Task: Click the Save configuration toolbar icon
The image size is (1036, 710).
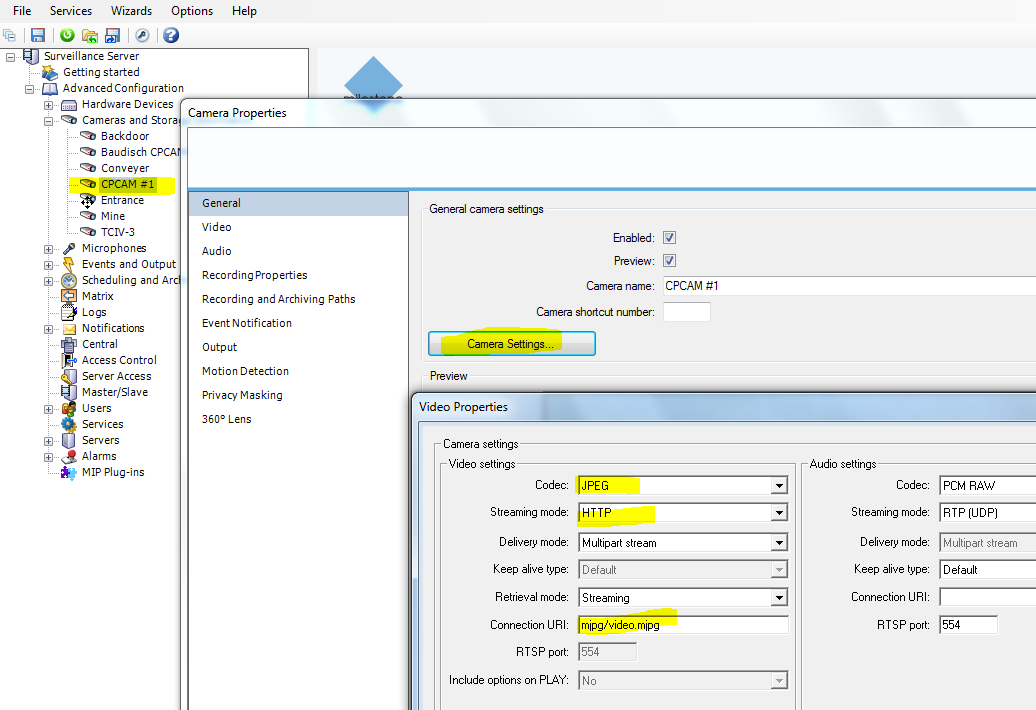Action: pyautogui.click(x=38, y=35)
